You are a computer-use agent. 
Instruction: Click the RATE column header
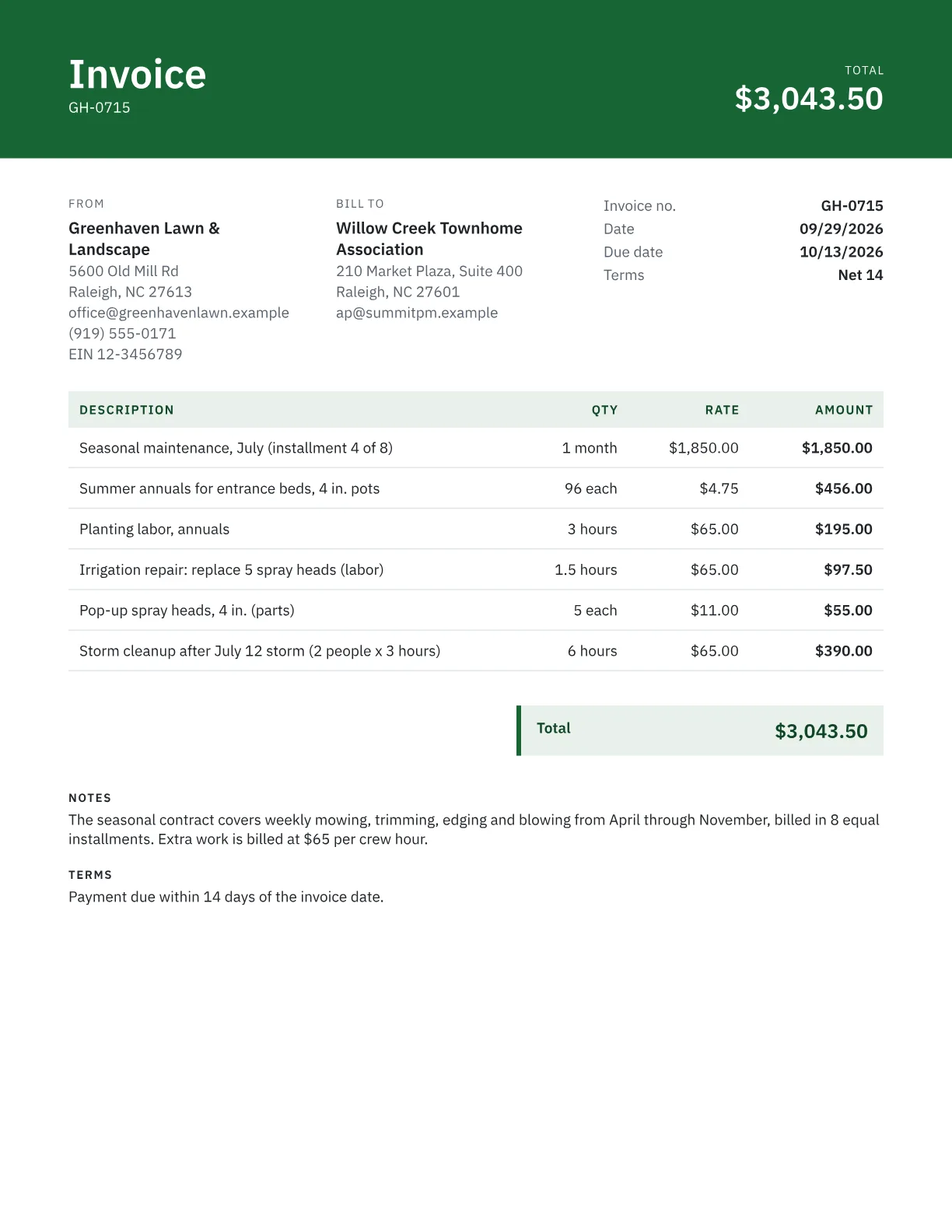(x=722, y=410)
